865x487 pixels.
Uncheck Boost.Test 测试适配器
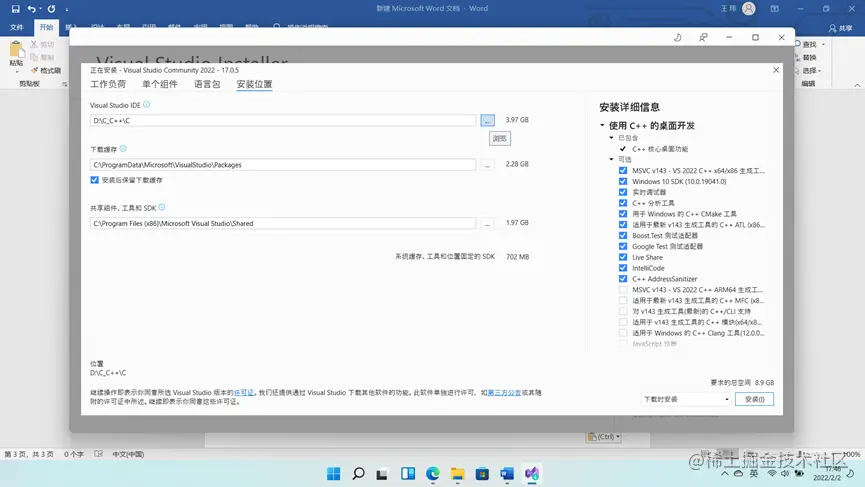coord(623,236)
